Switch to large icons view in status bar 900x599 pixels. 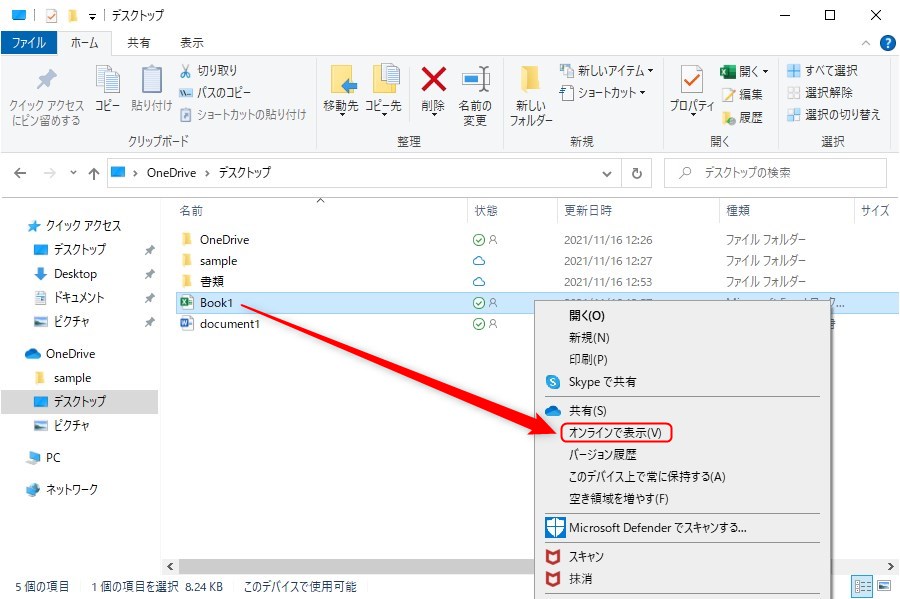(882, 586)
